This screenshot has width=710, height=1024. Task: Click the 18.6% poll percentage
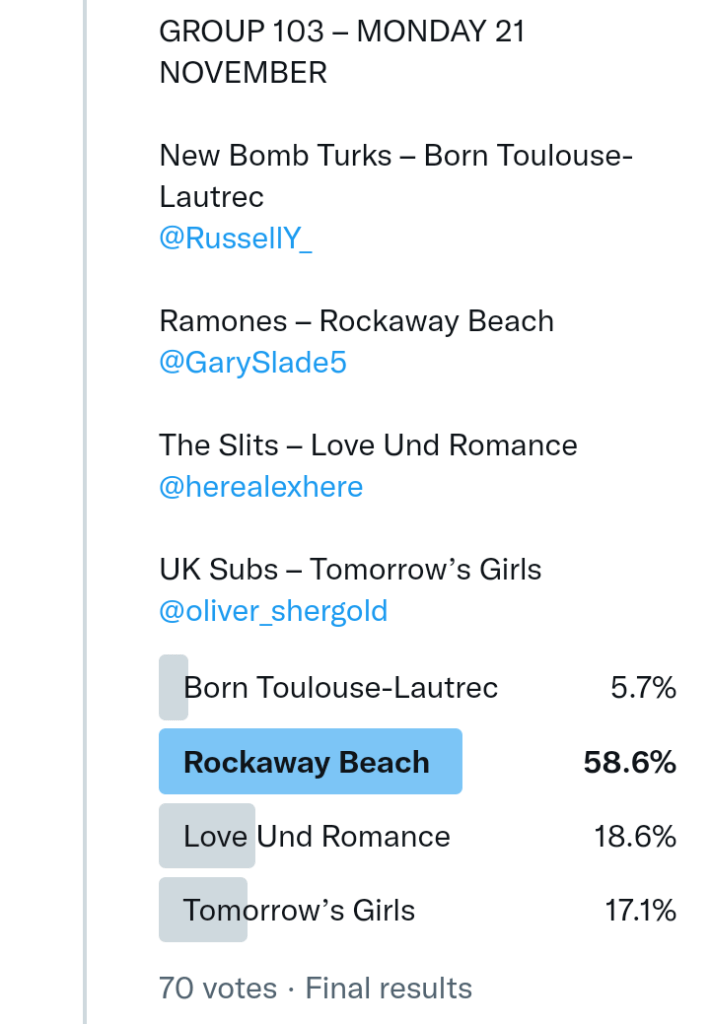click(635, 836)
